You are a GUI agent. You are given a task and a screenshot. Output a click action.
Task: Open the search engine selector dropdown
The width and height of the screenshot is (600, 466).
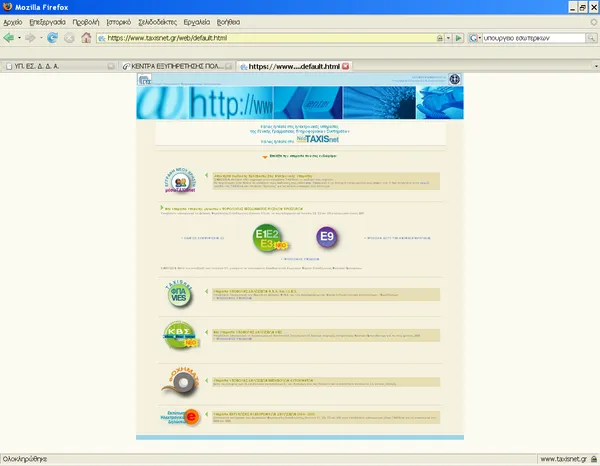(479, 38)
